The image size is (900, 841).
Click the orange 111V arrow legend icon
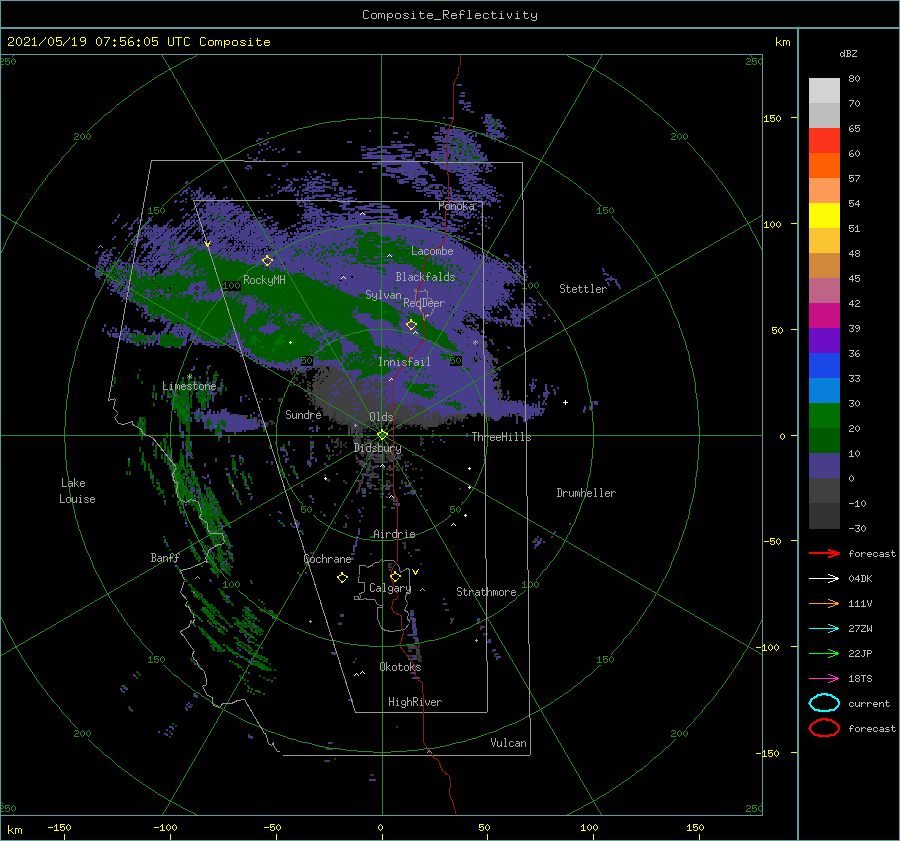pos(824,603)
